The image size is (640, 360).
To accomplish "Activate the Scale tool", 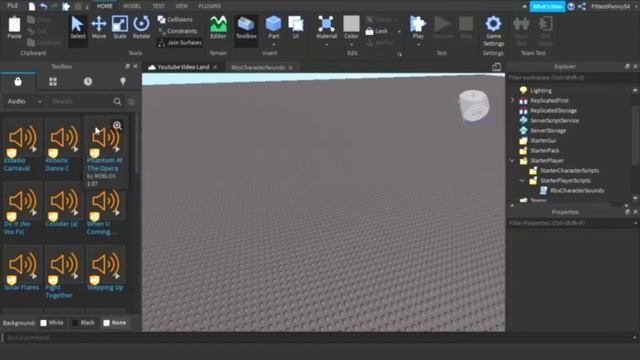I will [x=120, y=28].
